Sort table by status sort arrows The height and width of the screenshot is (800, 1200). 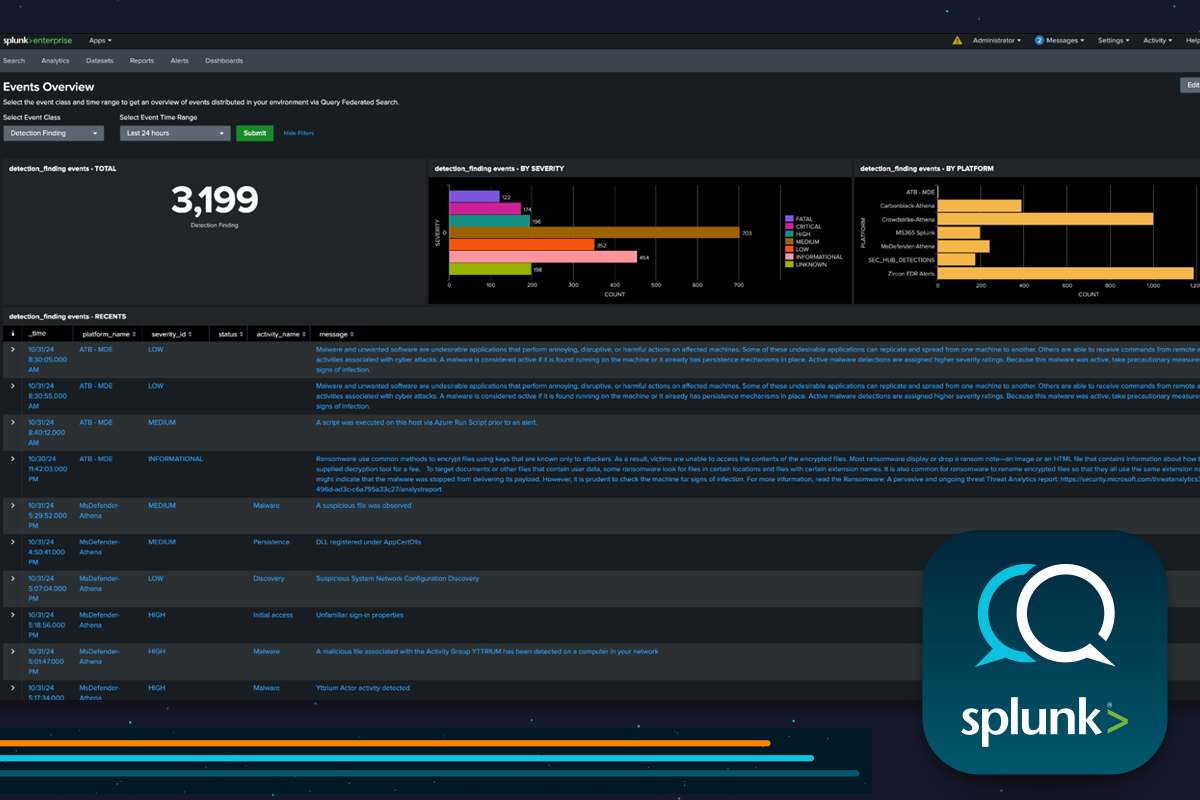coord(241,334)
